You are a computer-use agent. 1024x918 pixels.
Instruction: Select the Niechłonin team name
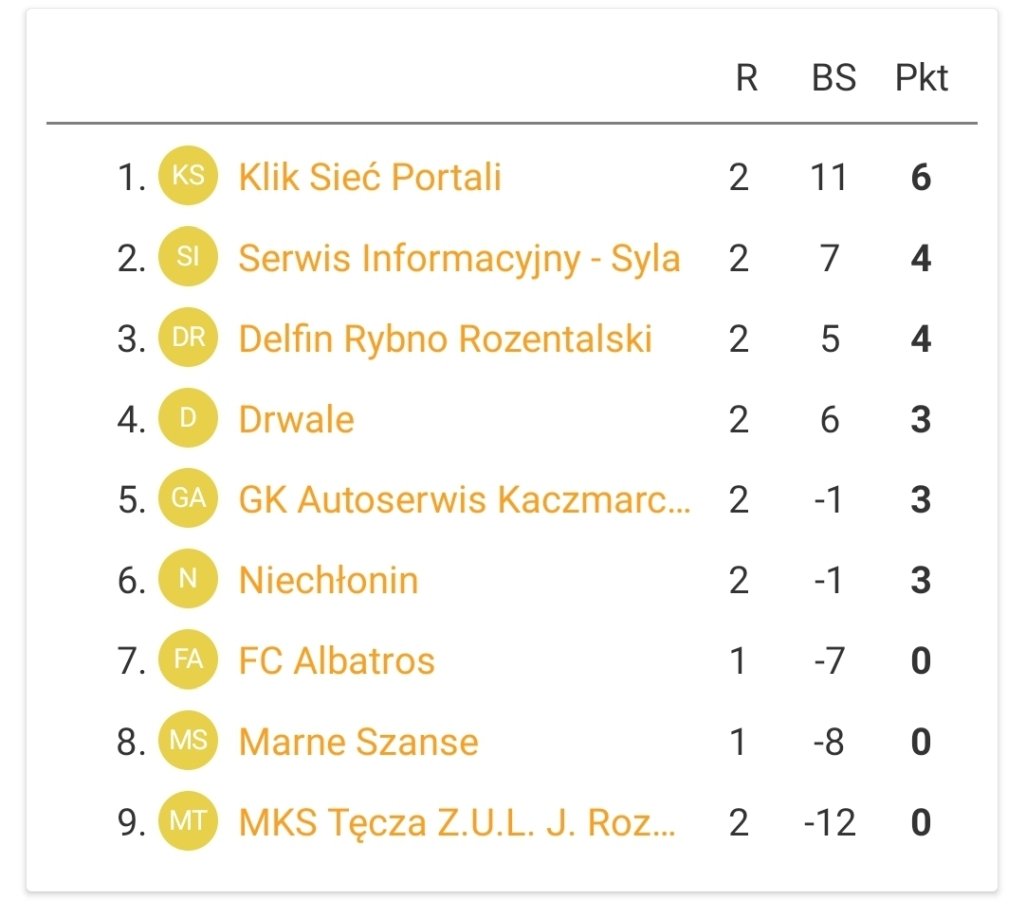(x=328, y=580)
